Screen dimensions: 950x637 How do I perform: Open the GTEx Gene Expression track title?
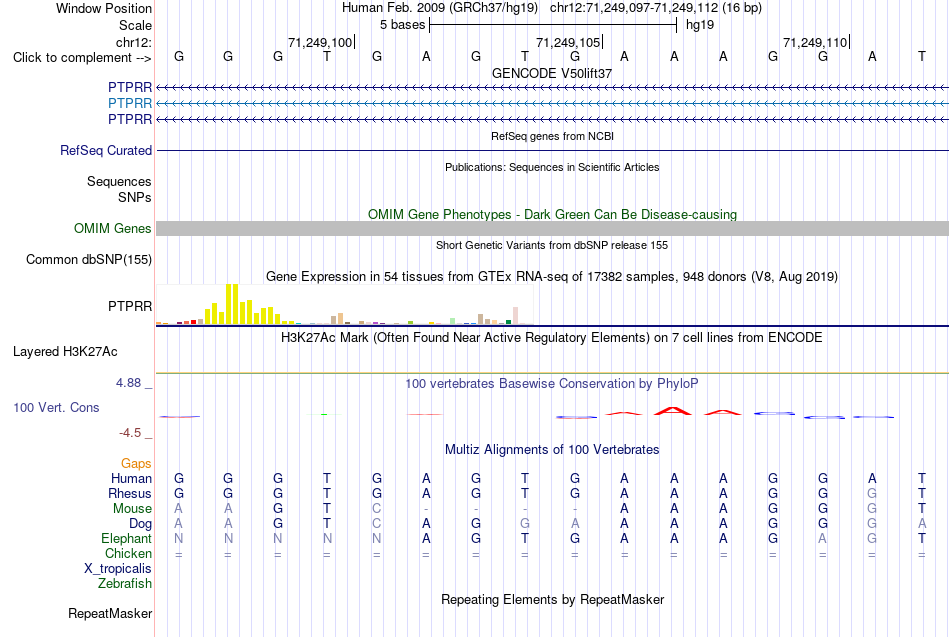[552, 276]
